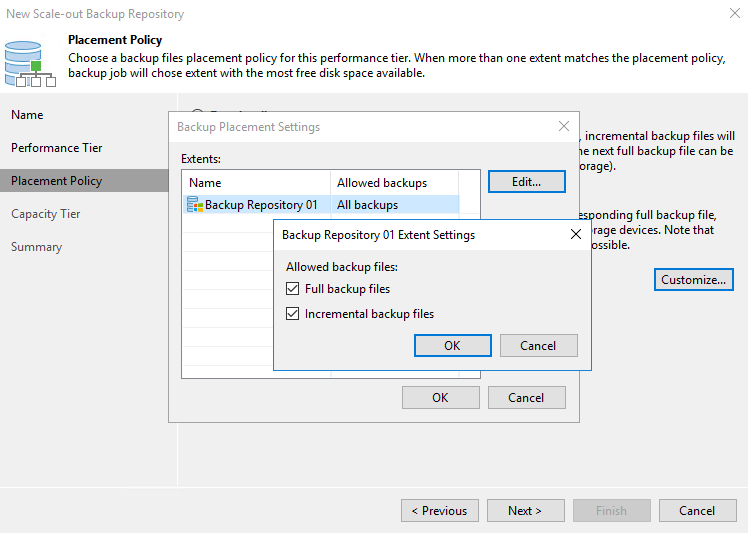Select the Backup Repository 01 row
The image size is (748, 533).
coord(260,205)
